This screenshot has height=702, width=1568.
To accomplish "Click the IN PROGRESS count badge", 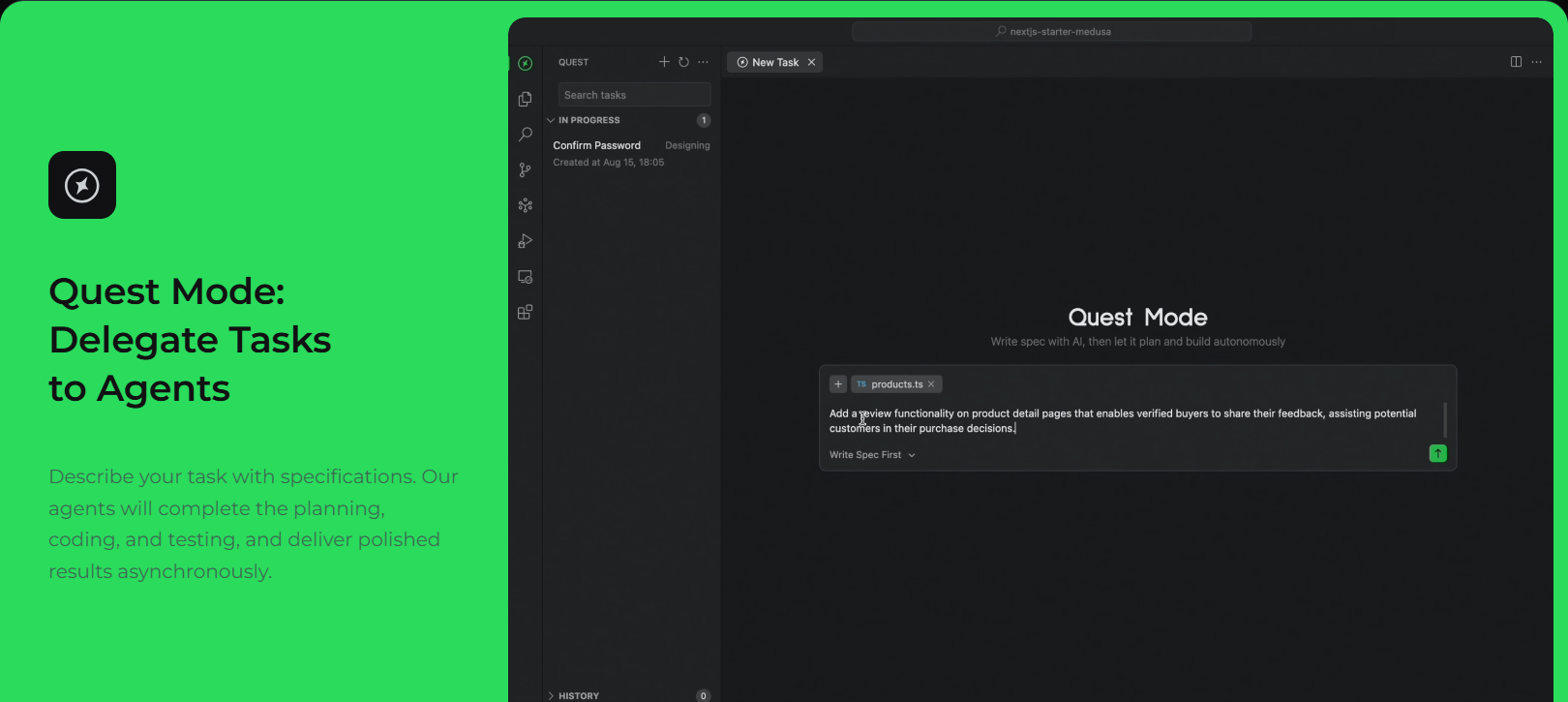I will click(704, 120).
